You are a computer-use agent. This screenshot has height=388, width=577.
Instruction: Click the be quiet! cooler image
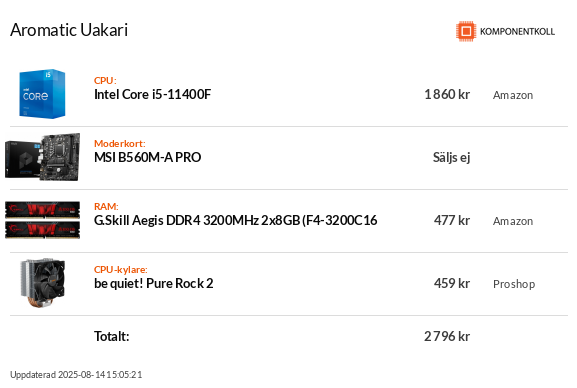pos(42,283)
